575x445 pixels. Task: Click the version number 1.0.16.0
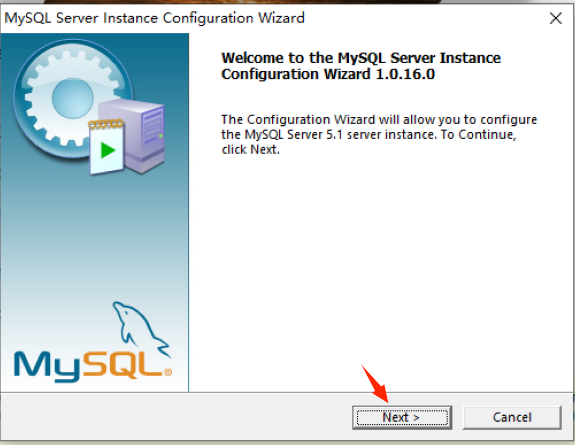[x=405, y=74]
